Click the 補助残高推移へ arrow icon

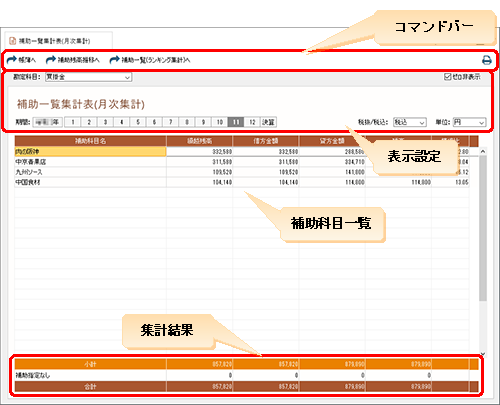click(51, 60)
